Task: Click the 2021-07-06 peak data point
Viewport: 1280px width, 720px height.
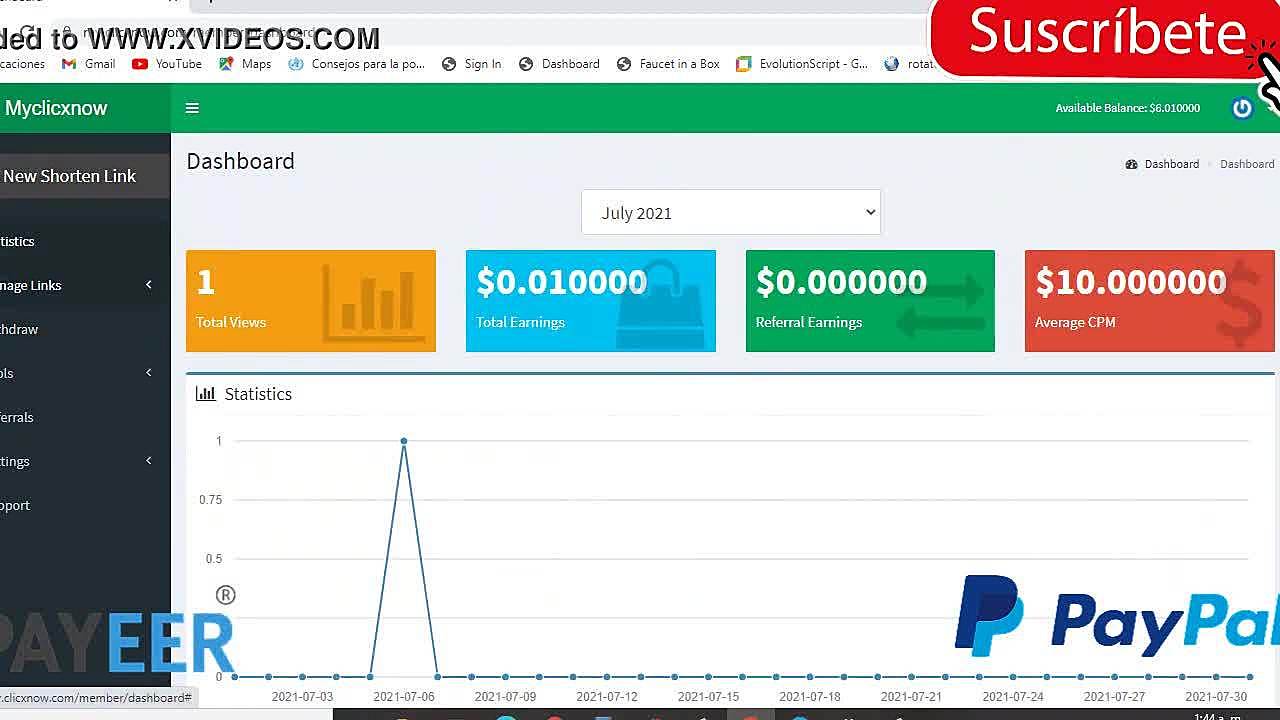Action: (404, 441)
